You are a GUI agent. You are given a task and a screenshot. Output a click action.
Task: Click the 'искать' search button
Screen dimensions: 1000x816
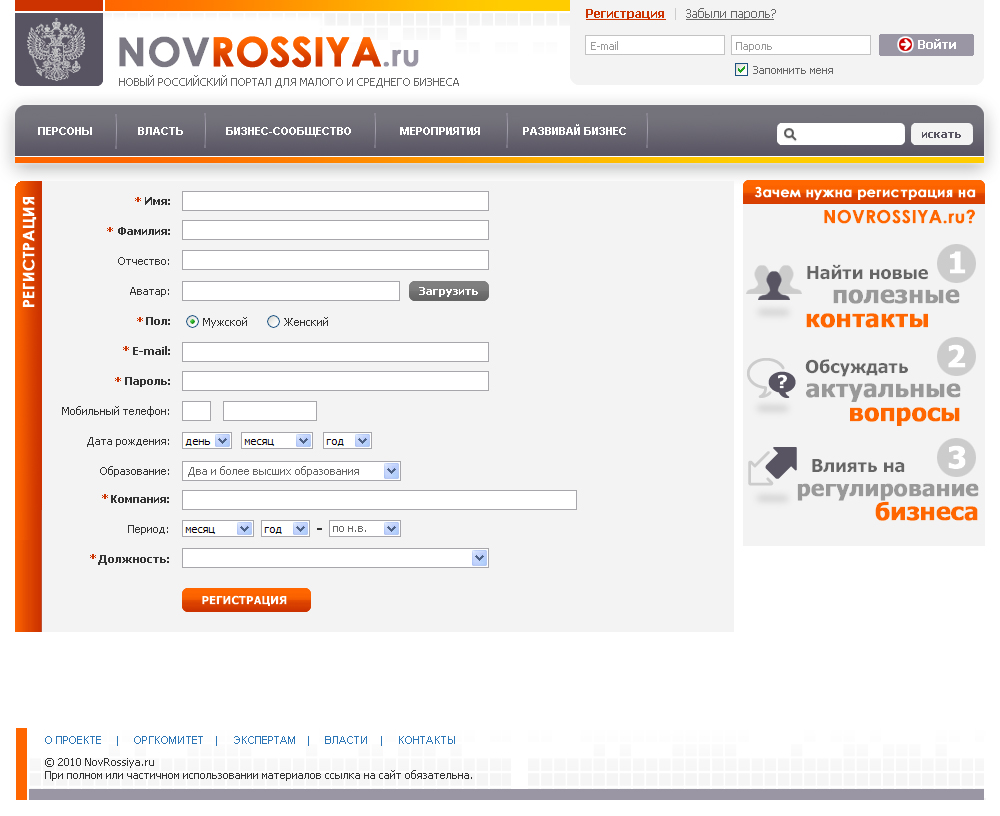(941, 134)
